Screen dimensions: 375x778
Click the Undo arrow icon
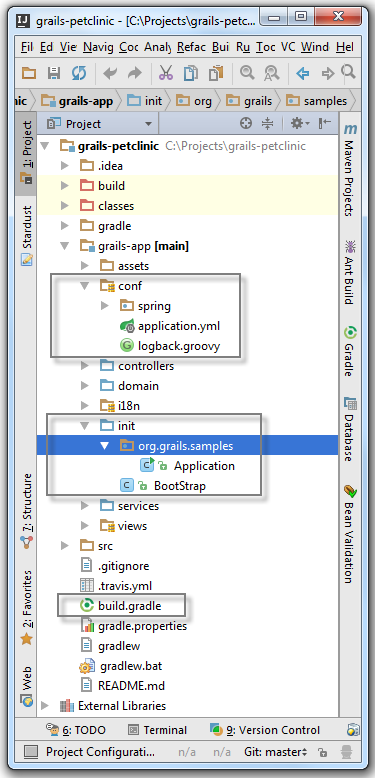click(x=110, y=74)
